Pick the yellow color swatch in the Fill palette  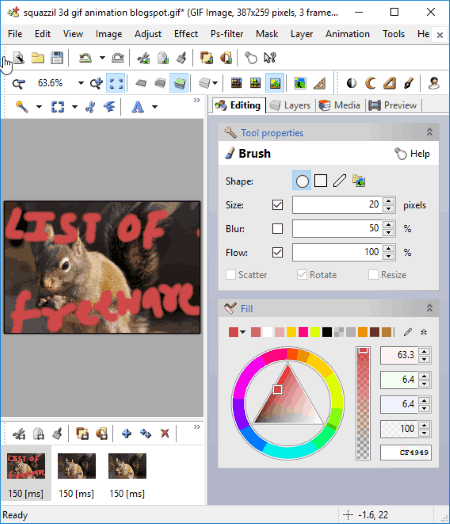pyautogui.click(x=292, y=332)
